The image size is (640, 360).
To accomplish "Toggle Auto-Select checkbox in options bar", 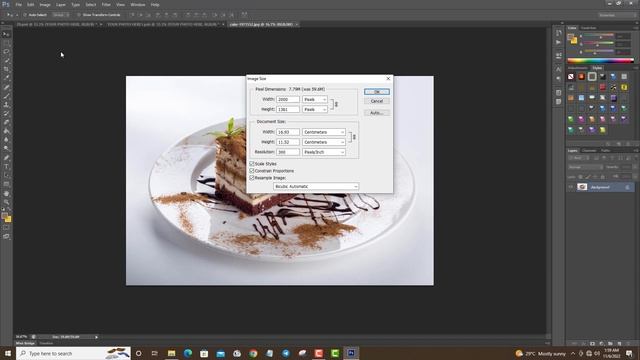I will (24, 15).
